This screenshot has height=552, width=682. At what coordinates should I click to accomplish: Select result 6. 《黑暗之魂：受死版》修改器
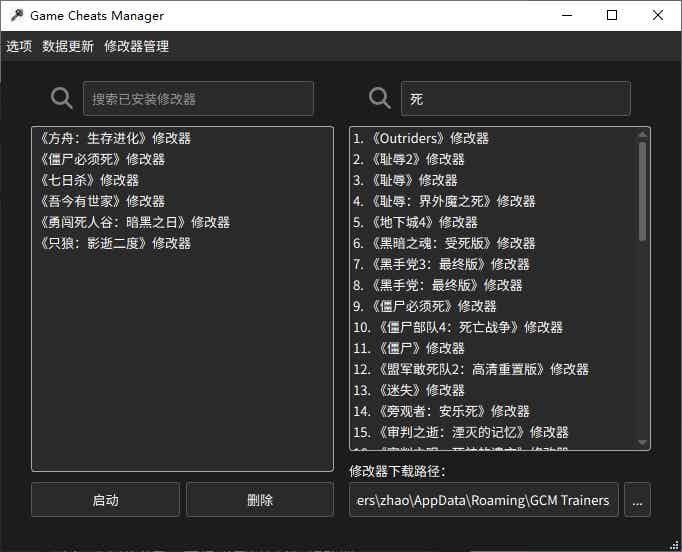coord(494,243)
